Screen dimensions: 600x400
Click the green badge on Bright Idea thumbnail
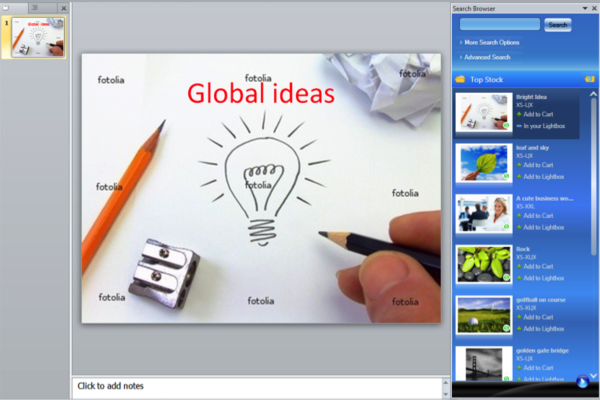(506, 126)
